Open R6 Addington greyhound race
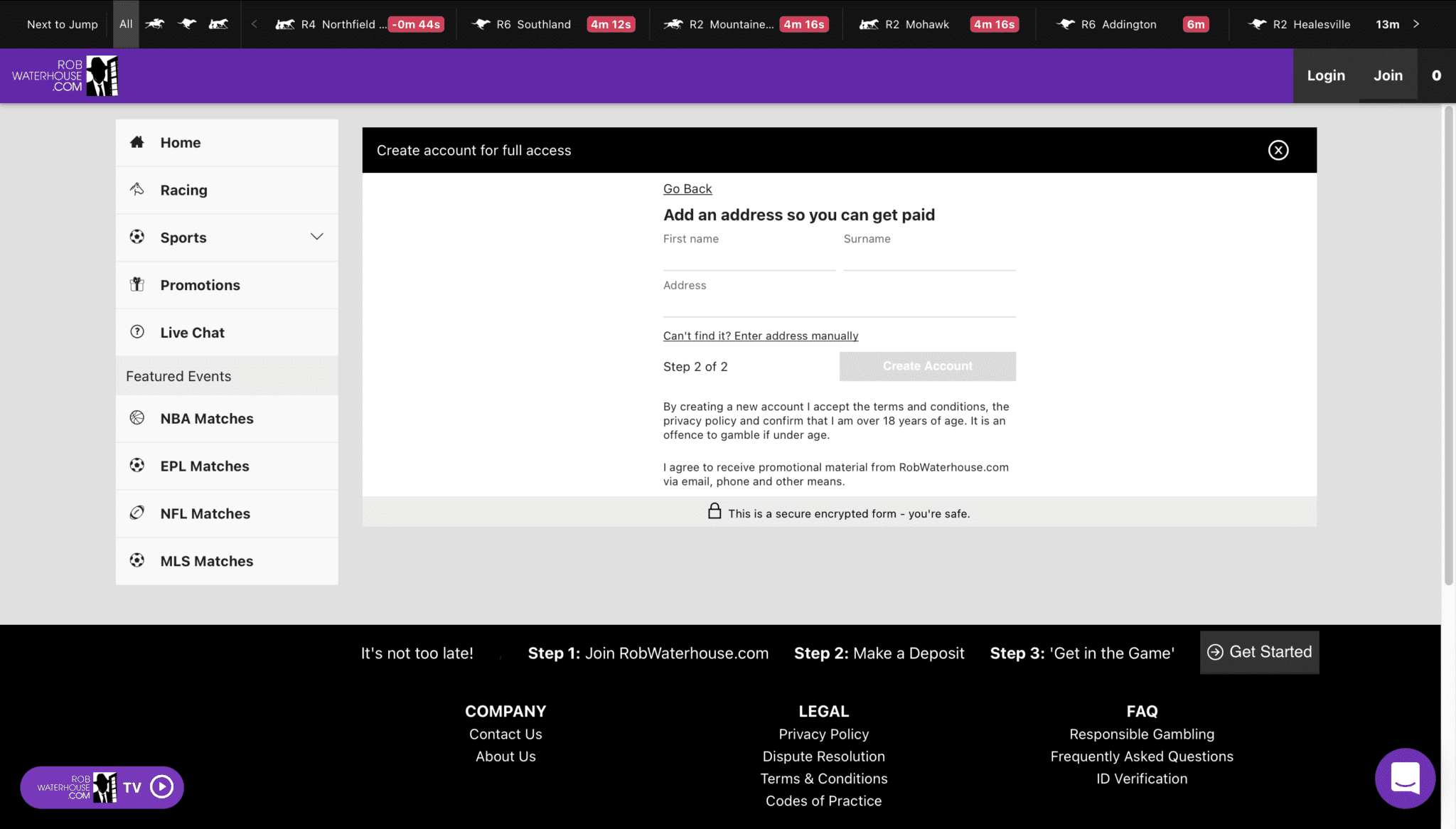1456x829 pixels. [x=1132, y=24]
